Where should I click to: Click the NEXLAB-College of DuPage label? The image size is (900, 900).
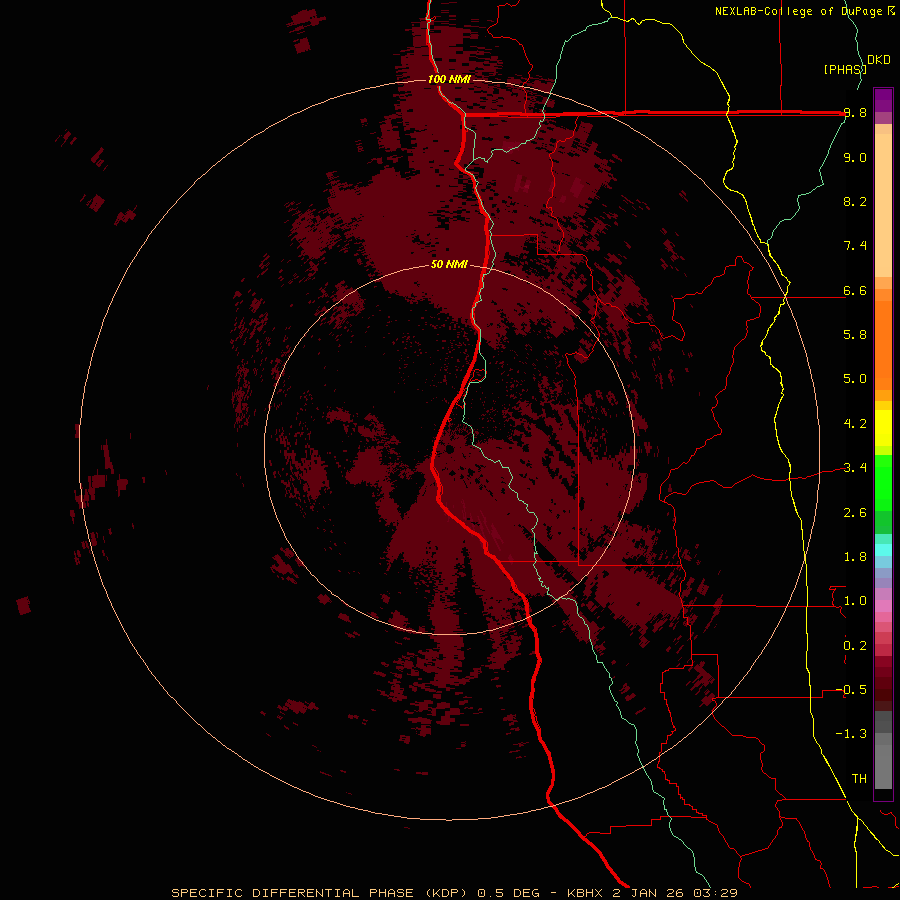798,11
